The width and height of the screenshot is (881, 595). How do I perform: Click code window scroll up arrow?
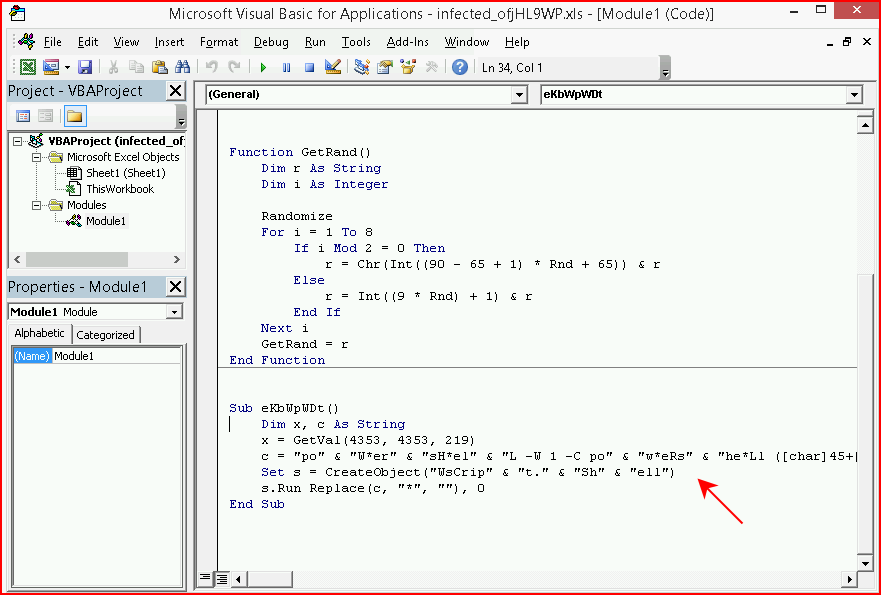pos(865,125)
